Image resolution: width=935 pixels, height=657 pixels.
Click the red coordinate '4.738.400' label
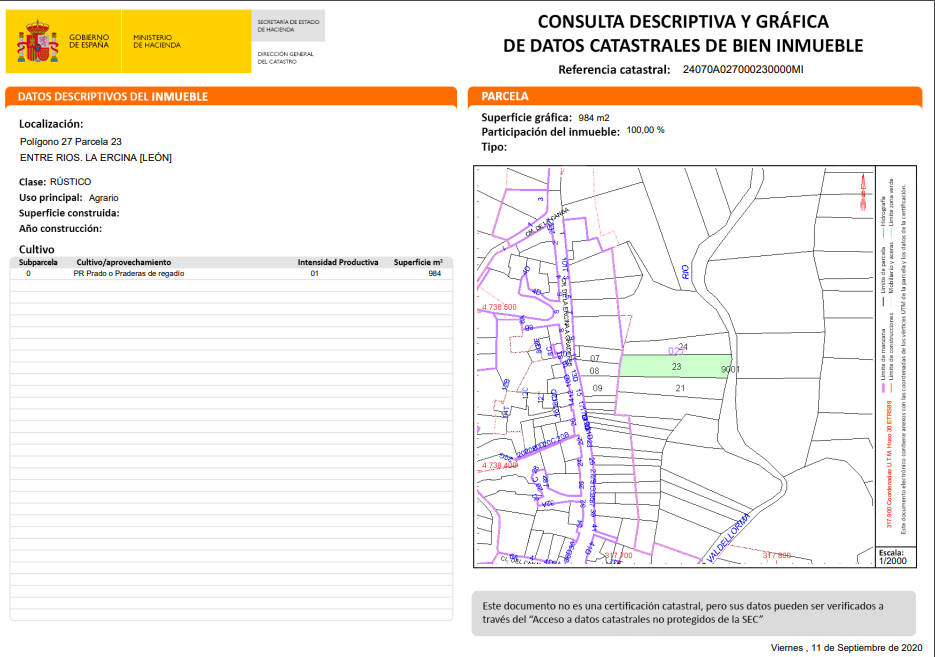(499, 465)
